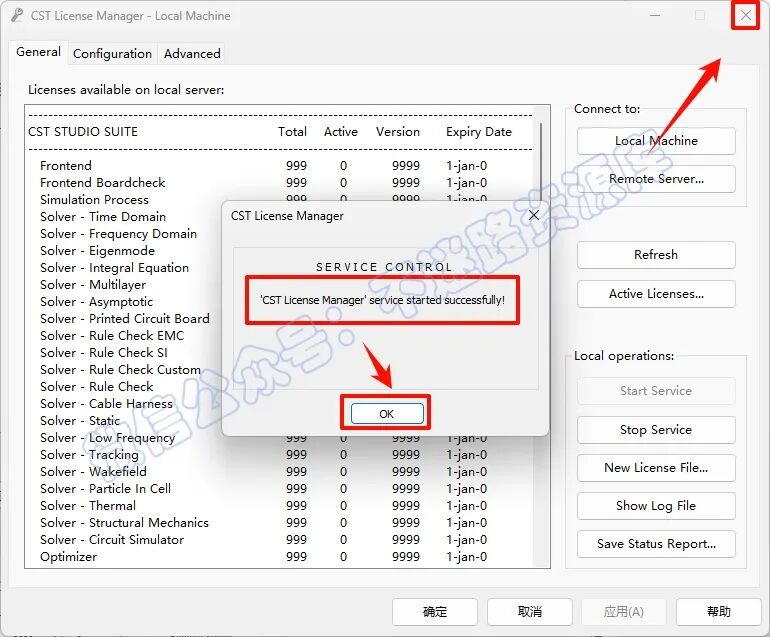Select Solver - Eigenmode entry
Viewport: 770px width, 637px height.
[x=98, y=251]
